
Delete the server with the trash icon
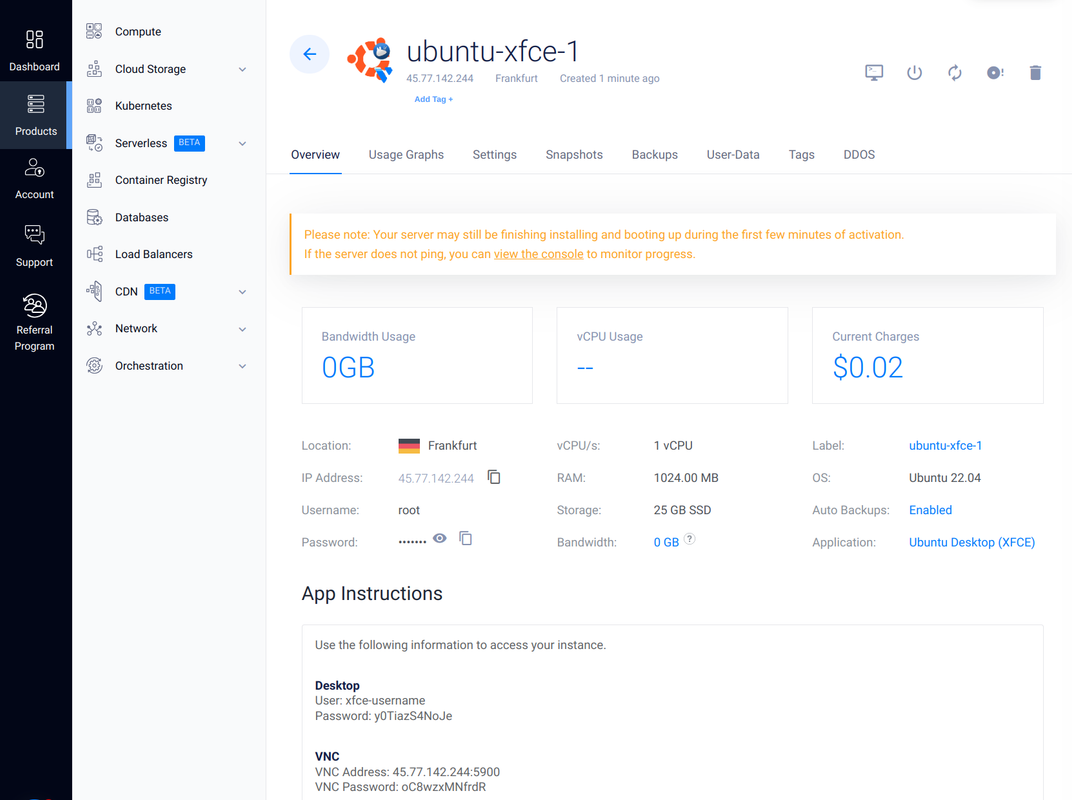tap(1035, 72)
